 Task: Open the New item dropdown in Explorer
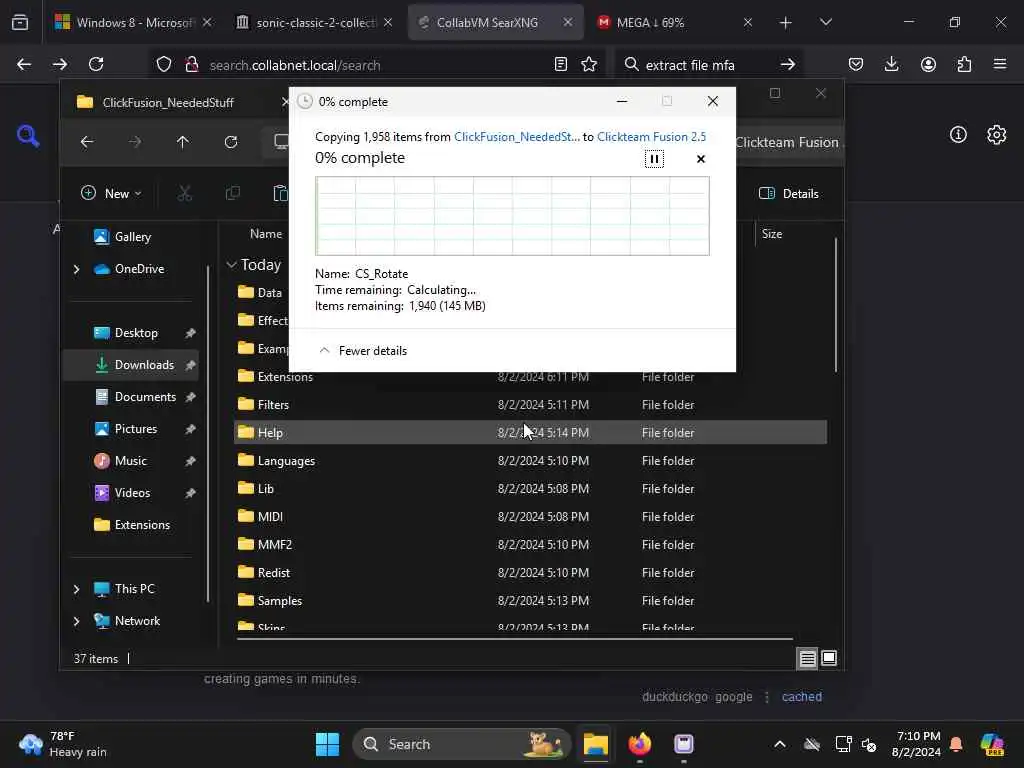(111, 193)
